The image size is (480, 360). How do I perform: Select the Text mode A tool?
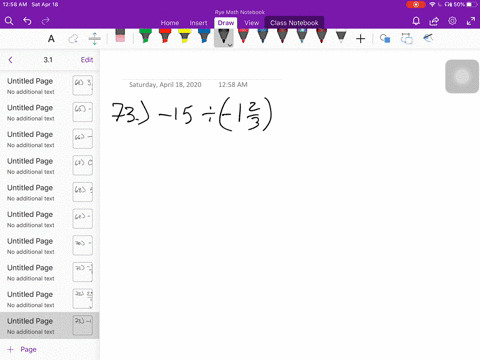point(51,39)
